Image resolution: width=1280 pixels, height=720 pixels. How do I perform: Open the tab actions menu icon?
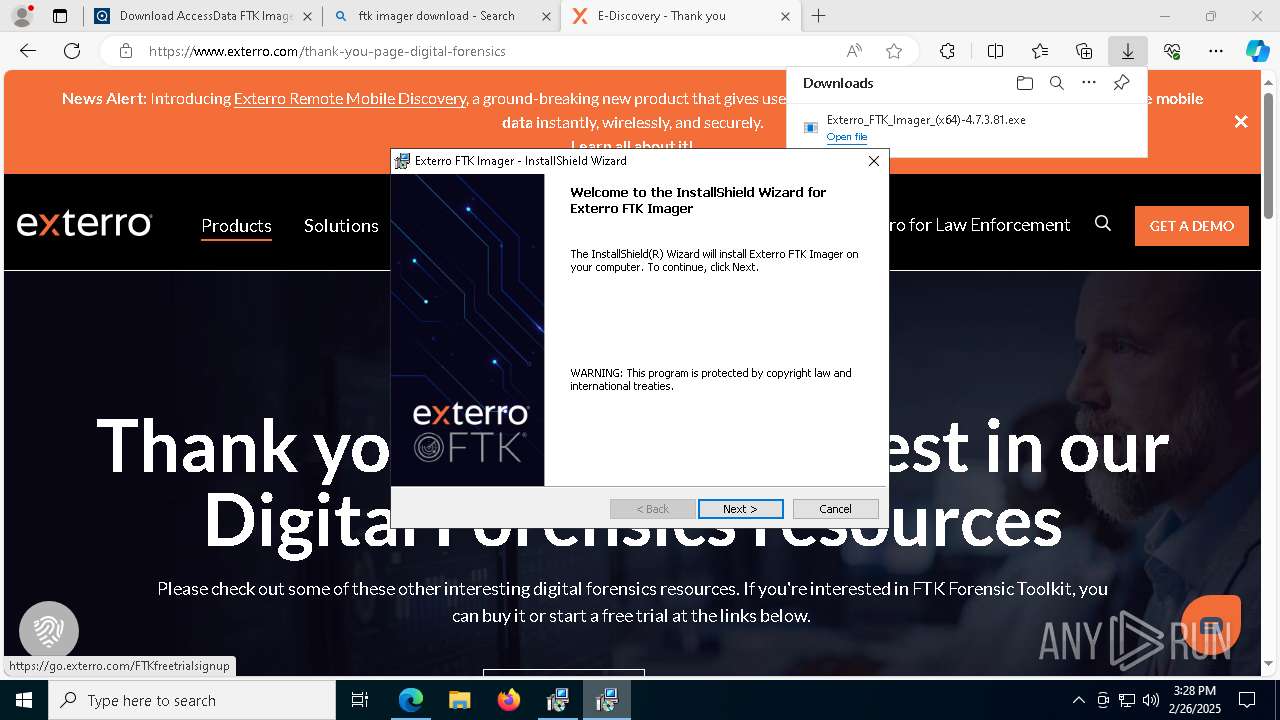[x=60, y=16]
